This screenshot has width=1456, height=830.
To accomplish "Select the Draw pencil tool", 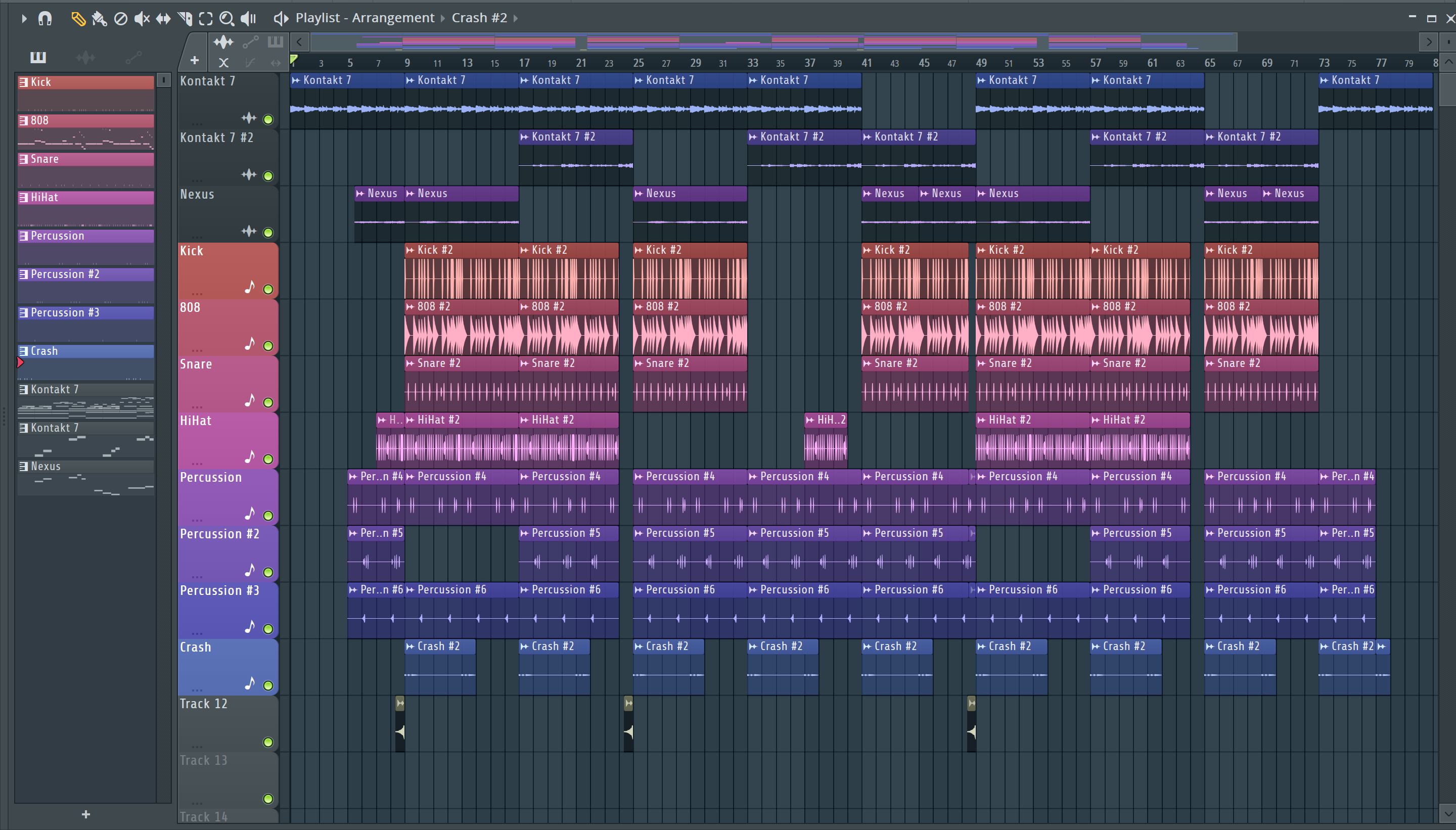I will point(78,19).
